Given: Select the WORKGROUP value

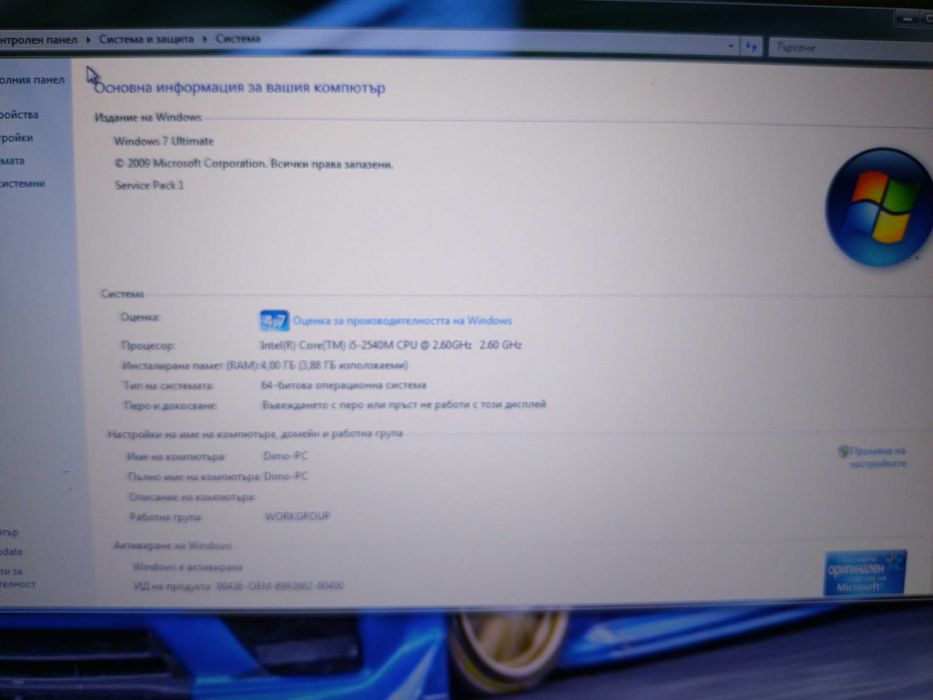Looking at the screenshot, I should [x=297, y=516].
